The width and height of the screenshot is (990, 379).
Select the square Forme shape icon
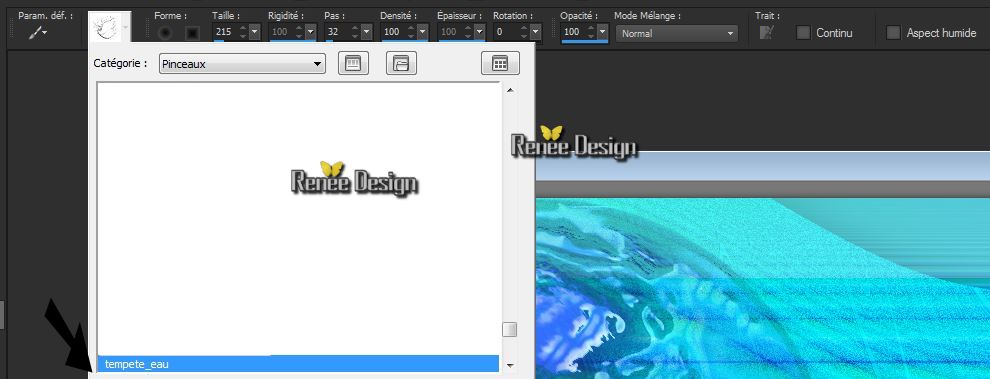point(193,33)
